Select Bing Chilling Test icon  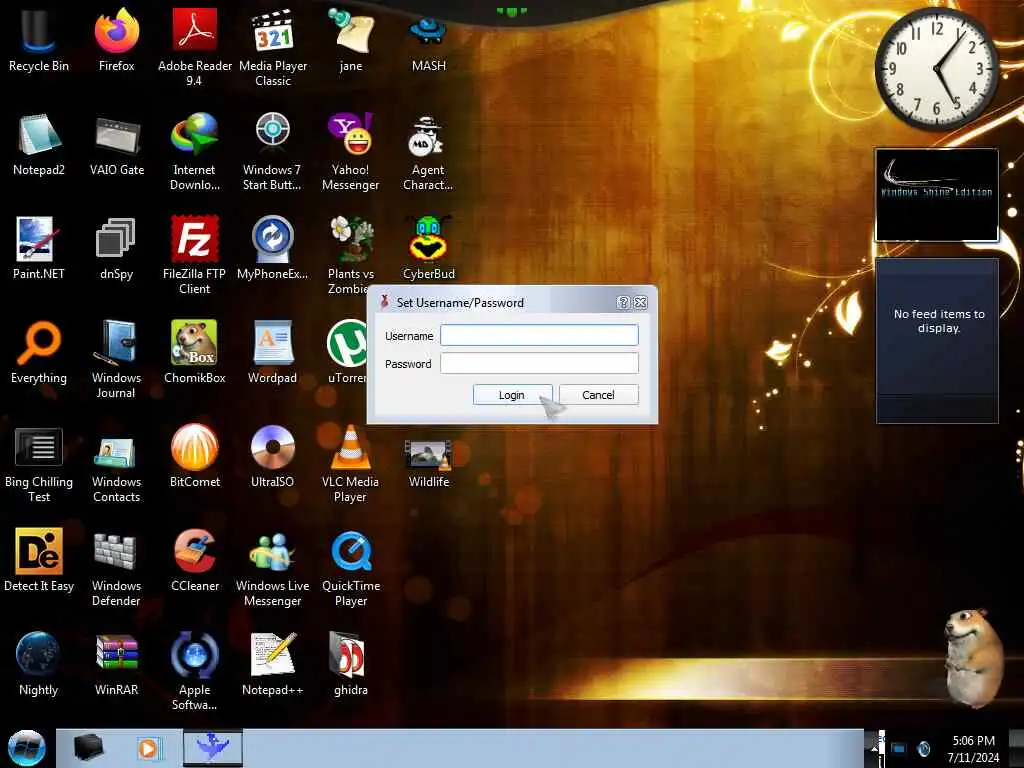pyautogui.click(x=39, y=464)
